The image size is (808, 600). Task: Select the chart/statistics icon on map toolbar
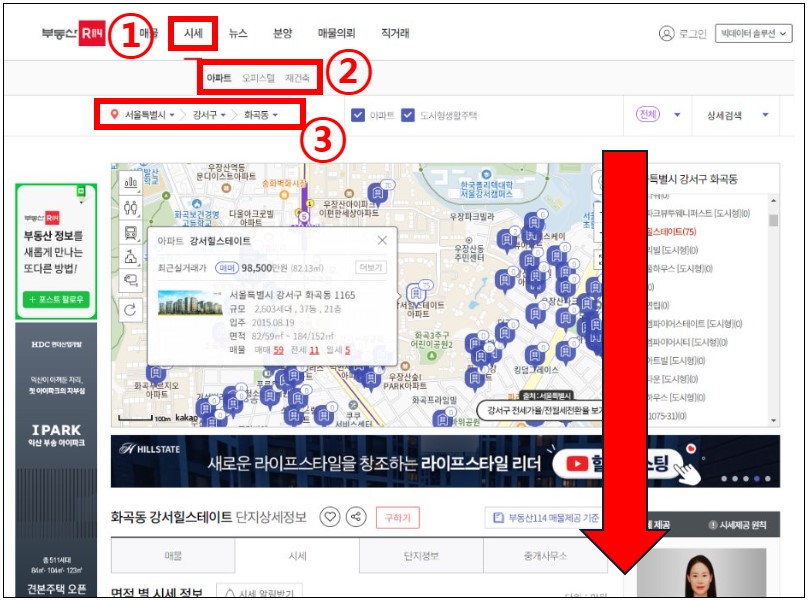click(x=131, y=182)
